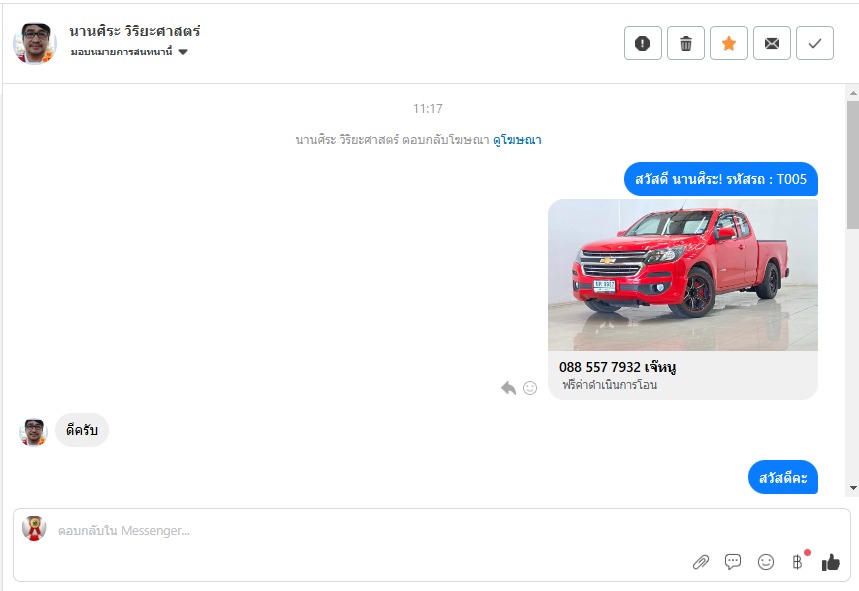Mark conversation done with checkmark icon
859x591 pixels.
(815, 43)
